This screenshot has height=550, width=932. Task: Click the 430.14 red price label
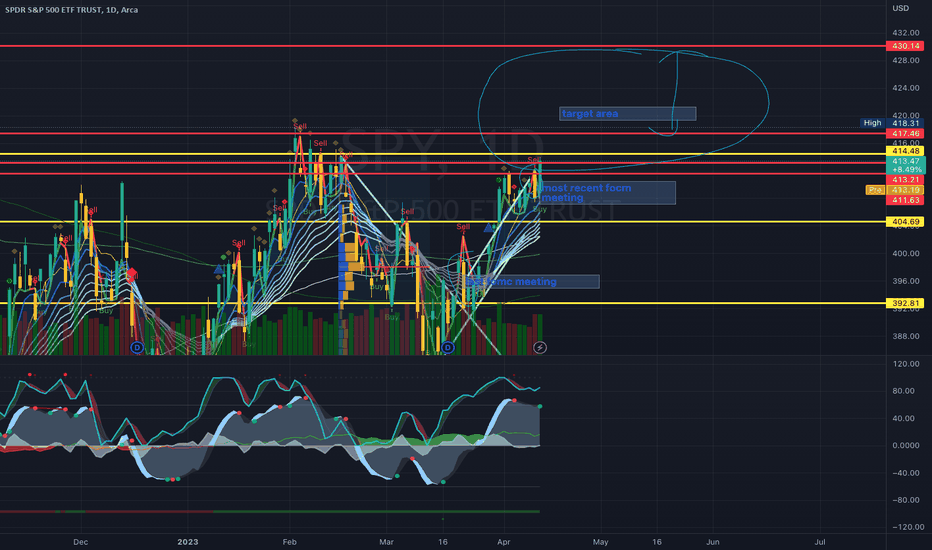(x=905, y=46)
